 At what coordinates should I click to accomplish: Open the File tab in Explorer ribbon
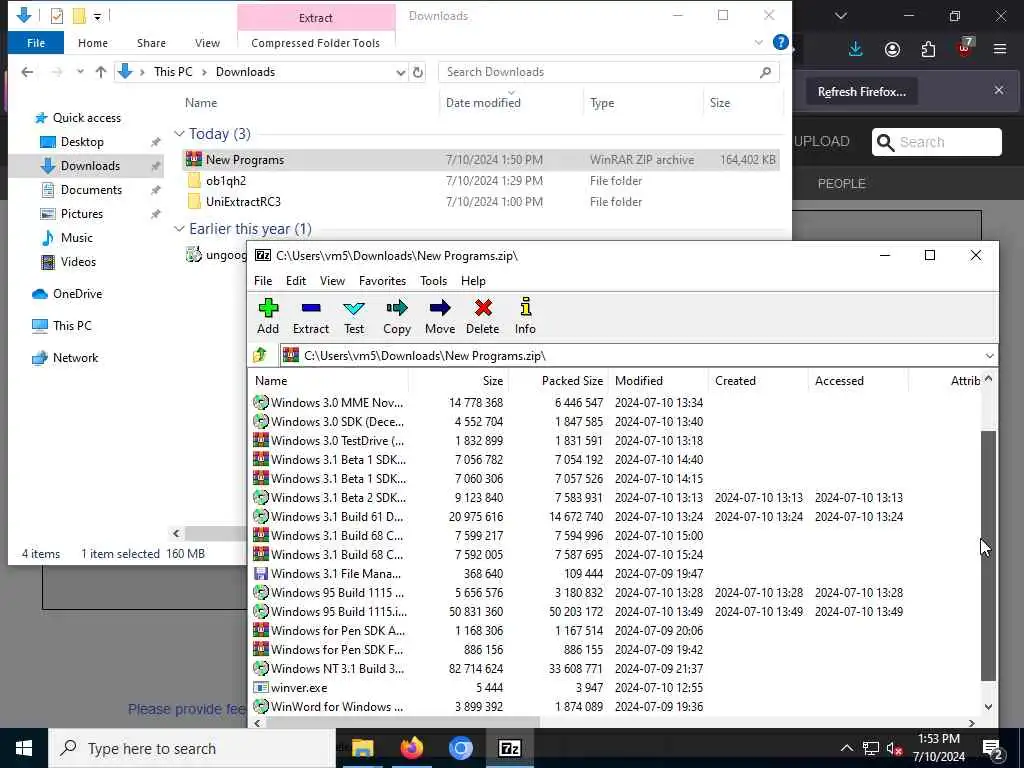[36, 43]
